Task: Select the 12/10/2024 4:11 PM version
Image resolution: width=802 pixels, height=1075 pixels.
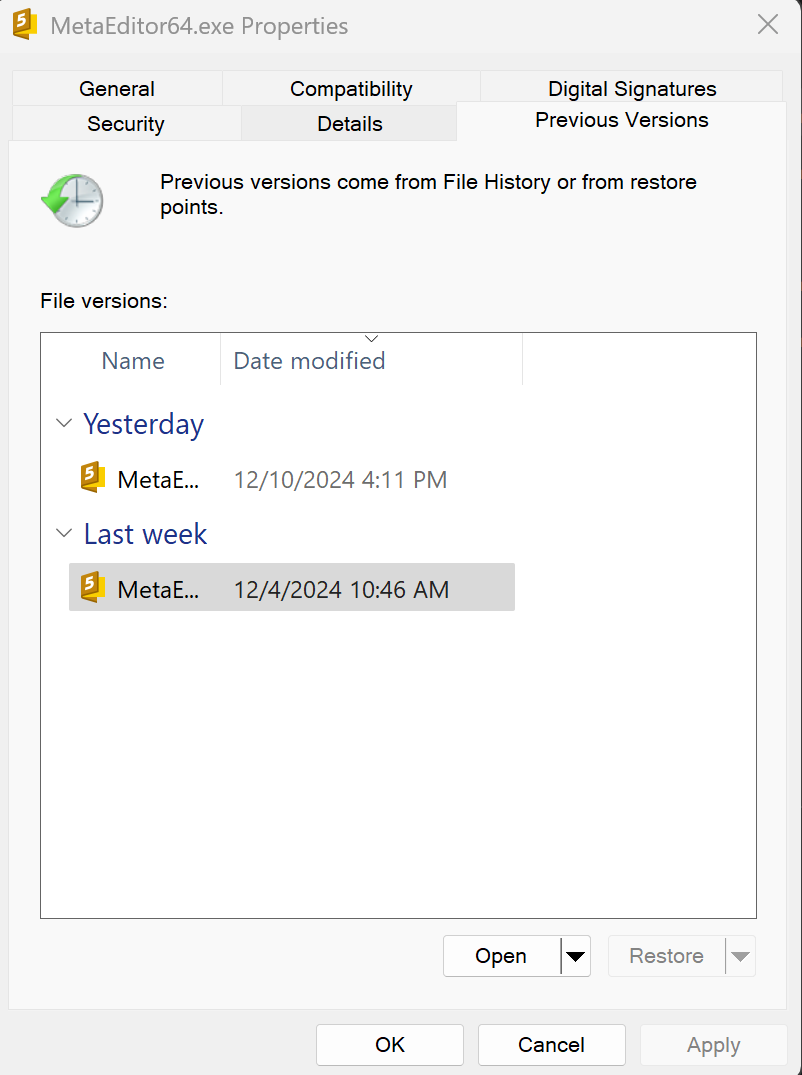Action: [x=292, y=479]
